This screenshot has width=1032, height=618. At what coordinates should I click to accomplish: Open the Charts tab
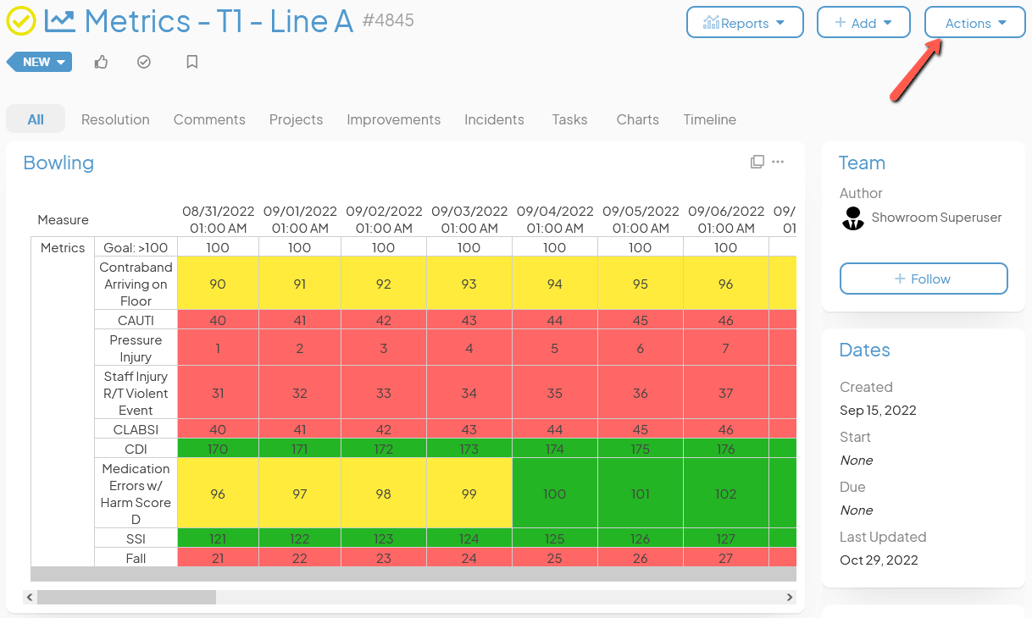tap(637, 119)
